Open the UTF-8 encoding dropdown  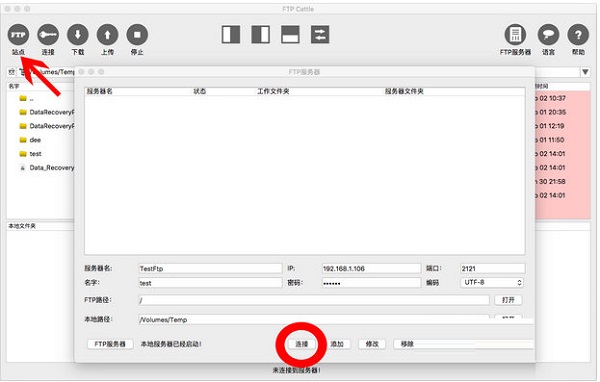[x=492, y=282]
